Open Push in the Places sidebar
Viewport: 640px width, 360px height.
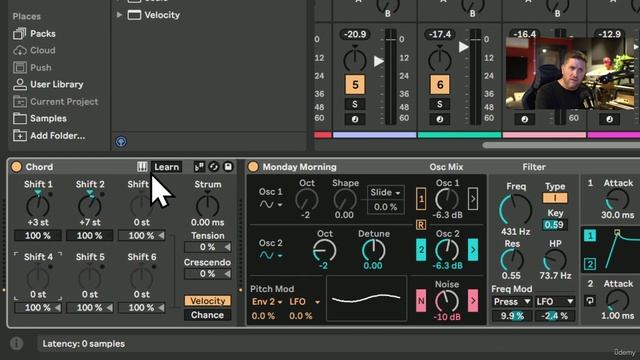(x=32, y=67)
